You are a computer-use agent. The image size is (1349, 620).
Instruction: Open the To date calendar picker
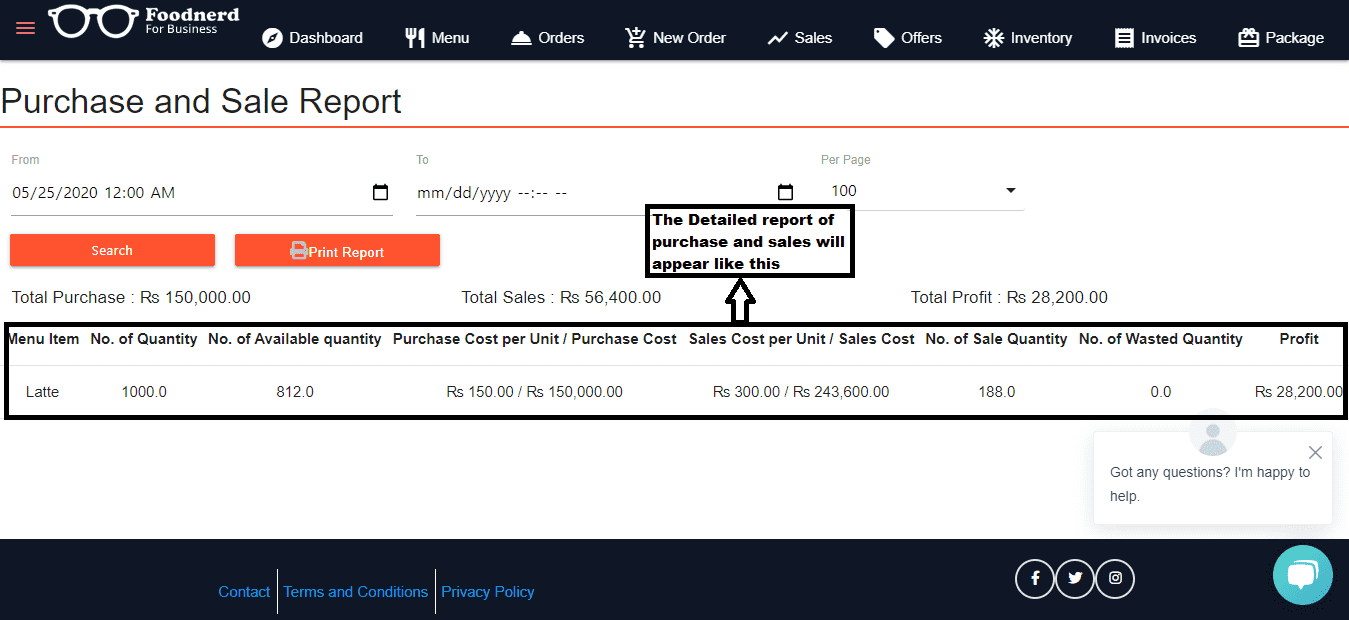785,192
